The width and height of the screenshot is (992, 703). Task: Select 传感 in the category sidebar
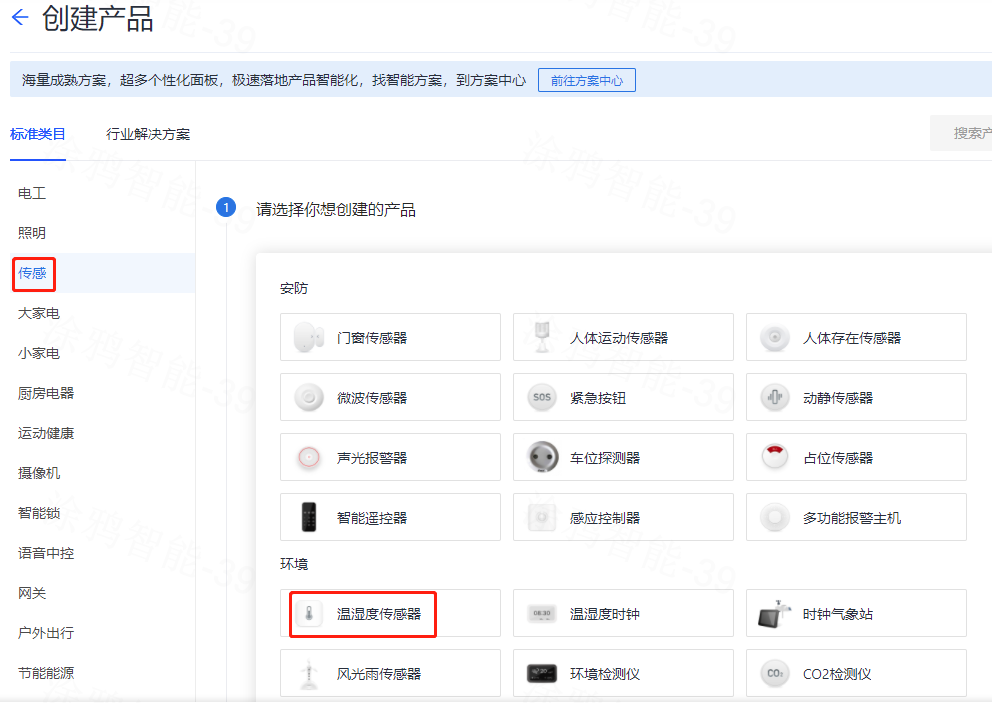pyautogui.click(x=32, y=273)
